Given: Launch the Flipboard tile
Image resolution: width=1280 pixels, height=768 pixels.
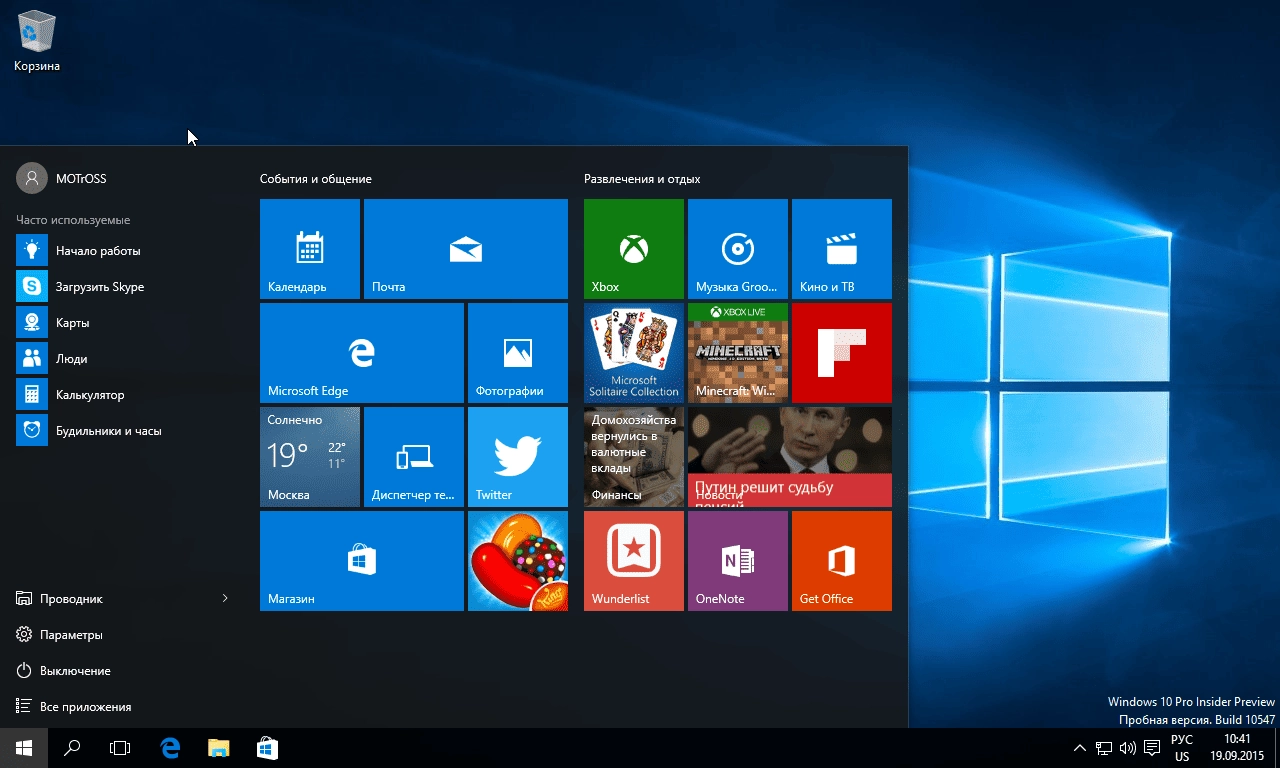Looking at the screenshot, I should [842, 353].
